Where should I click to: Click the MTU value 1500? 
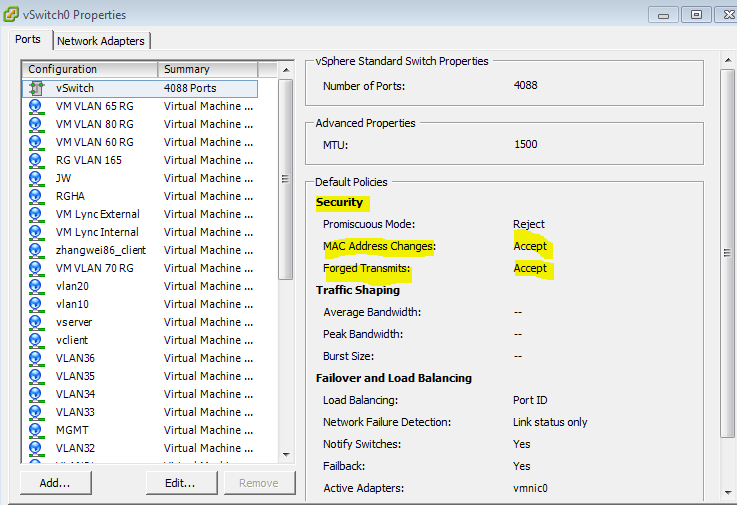click(525, 144)
